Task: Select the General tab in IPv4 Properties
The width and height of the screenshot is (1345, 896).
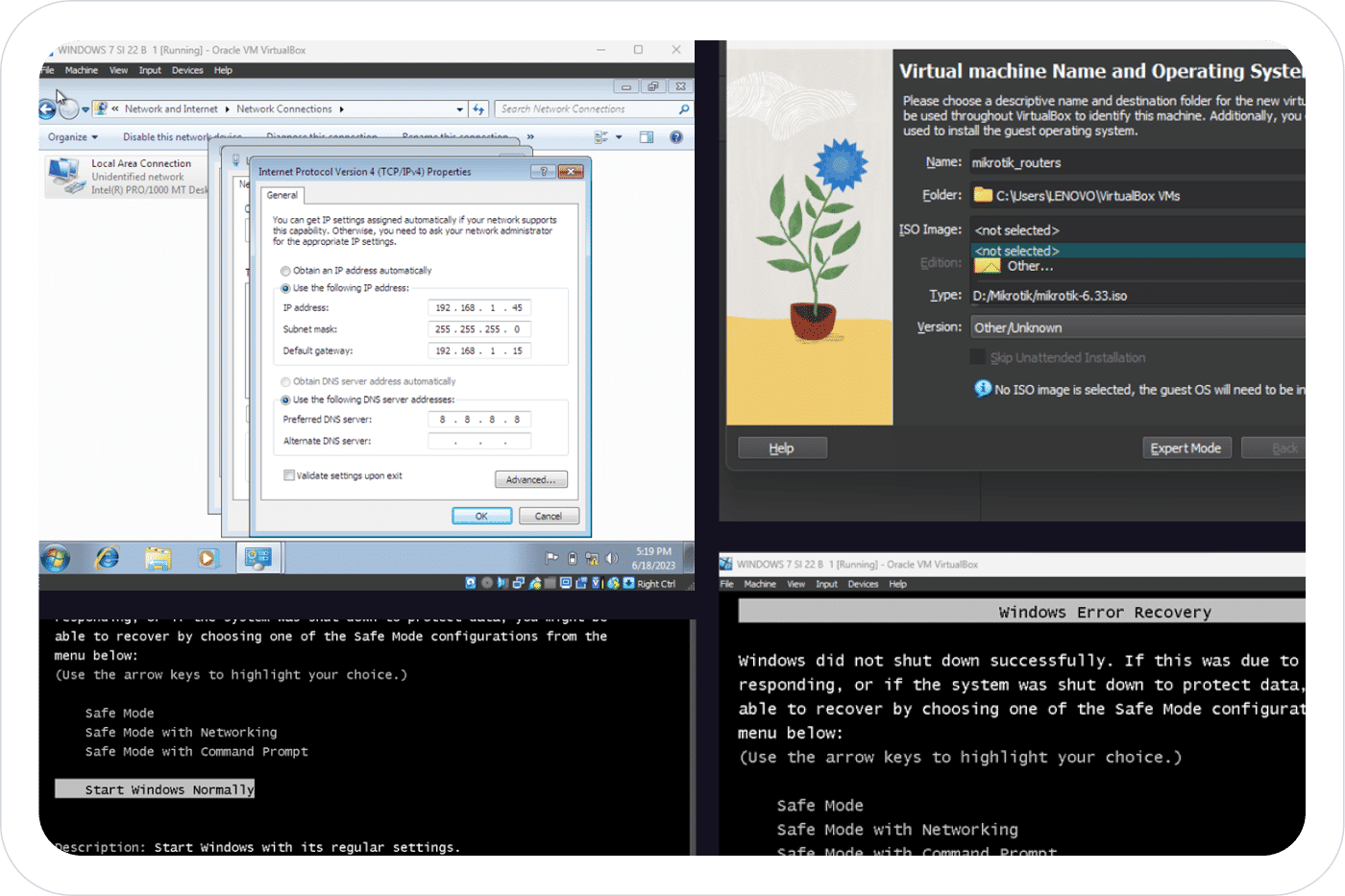Action: (x=282, y=195)
